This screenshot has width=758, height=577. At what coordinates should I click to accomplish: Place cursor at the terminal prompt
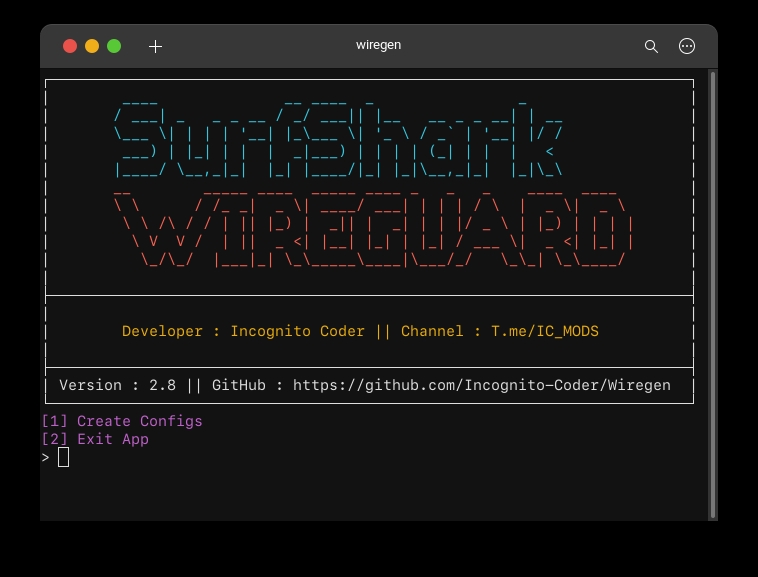(63, 457)
